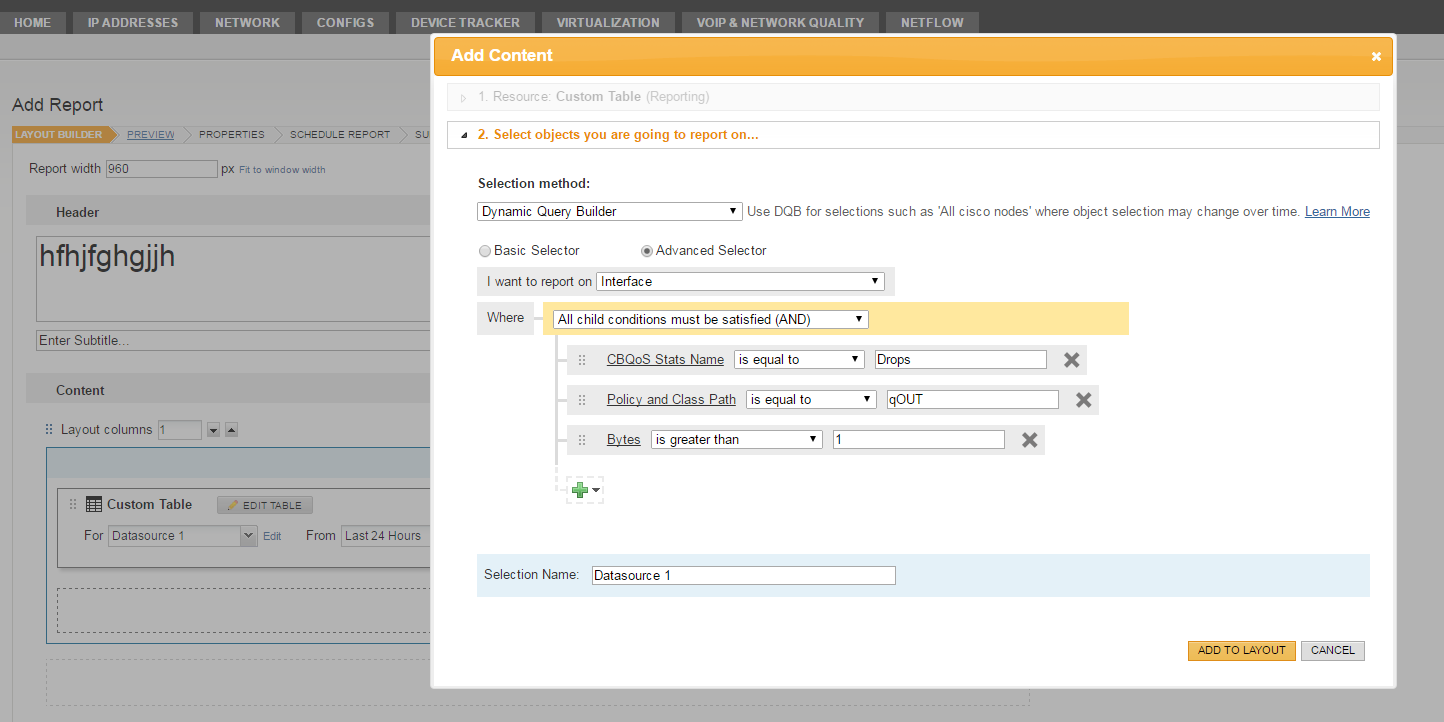The height and width of the screenshot is (722, 1444).
Task: Open the HOME menu tab
Action: tap(33, 22)
